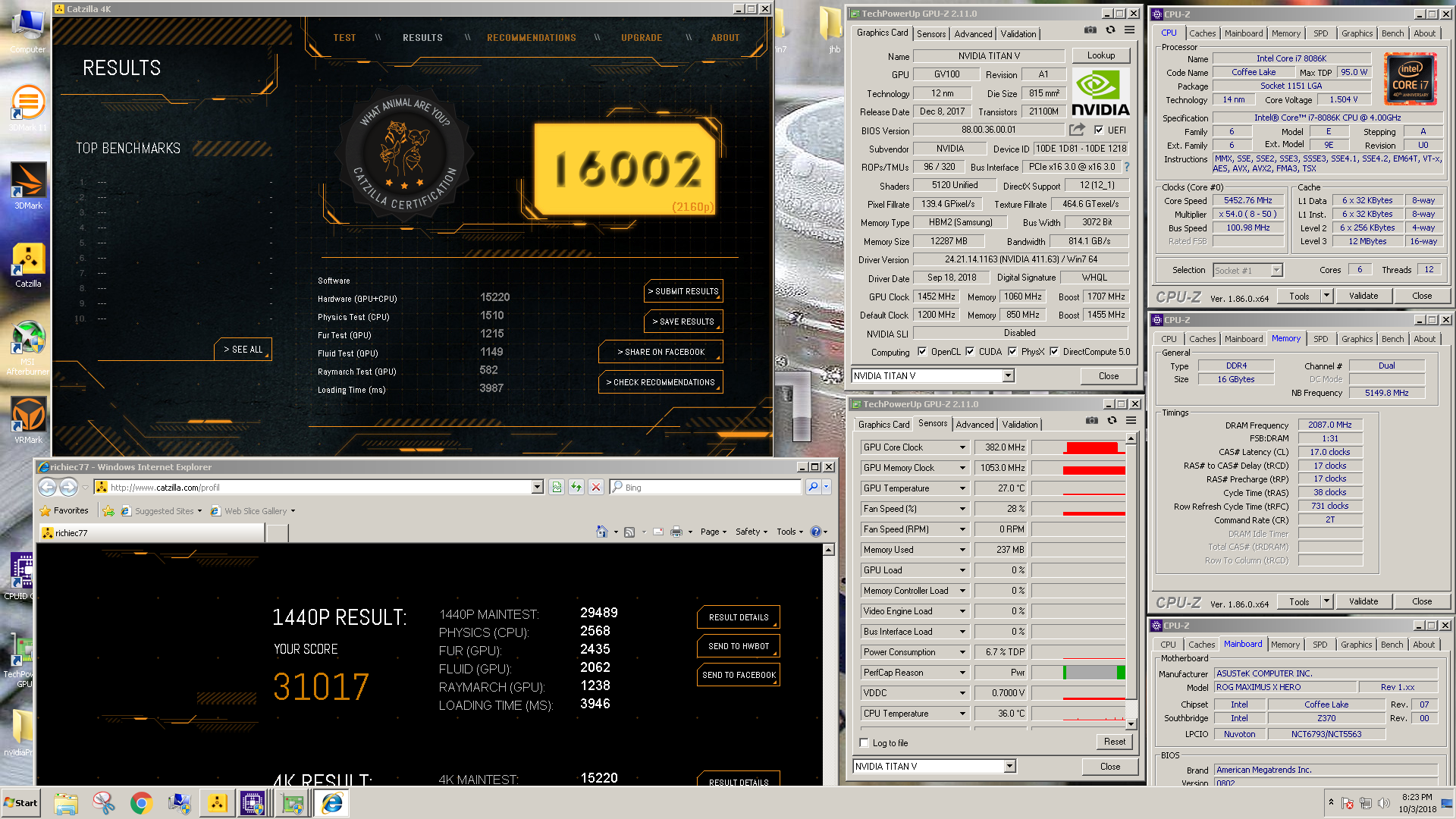Click the Bing search box
Image resolution: width=1456 pixels, height=819 pixels.
[x=705, y=487]
